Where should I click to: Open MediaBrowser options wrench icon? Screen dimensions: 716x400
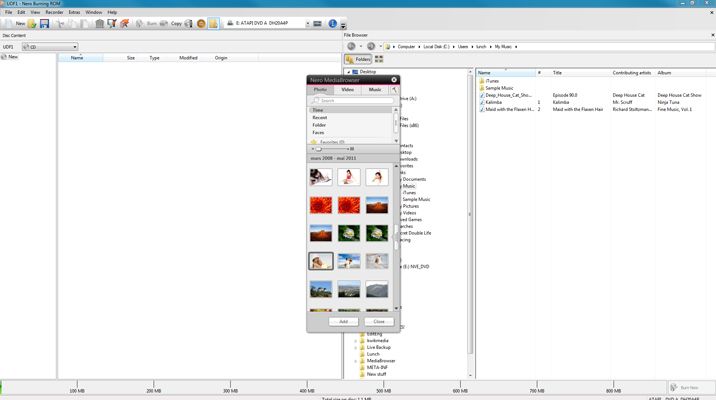click(394, 89)
